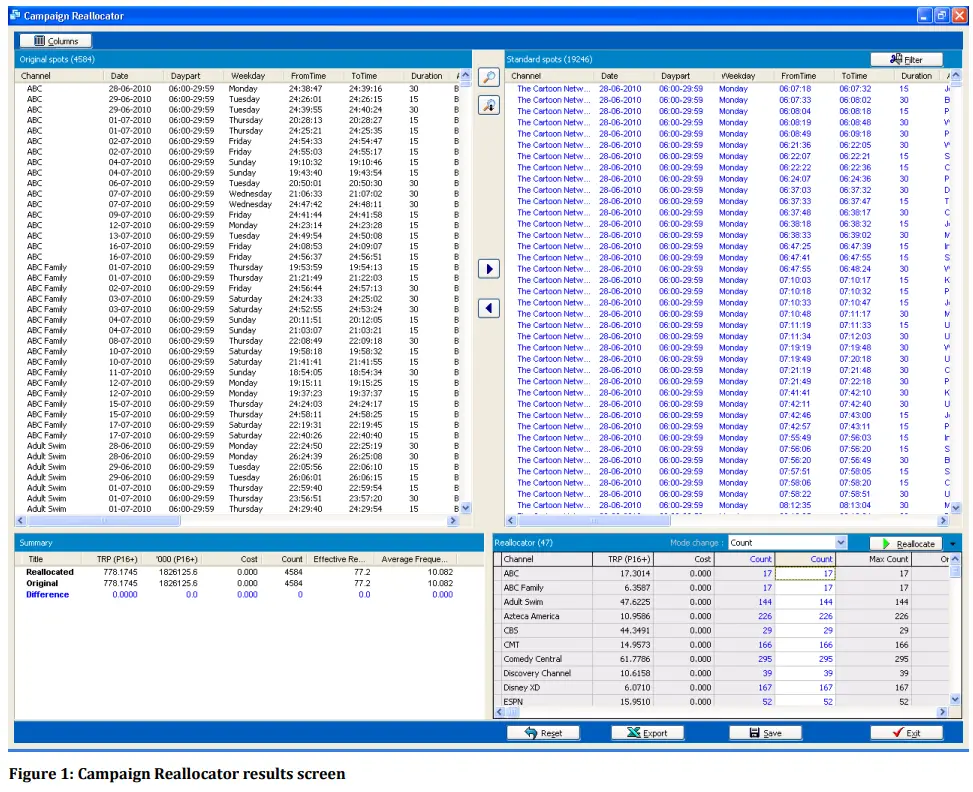Click the Filter icon for Standard spots
The image size is (973, 792).
[x=908, y=57]
